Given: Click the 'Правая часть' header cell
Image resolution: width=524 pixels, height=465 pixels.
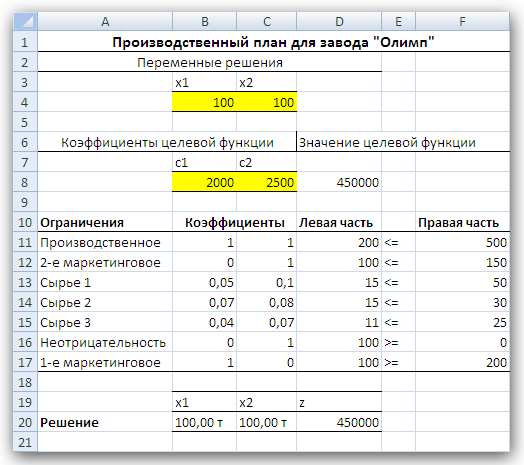Looking at the screenshot, I should click(463, 222).
